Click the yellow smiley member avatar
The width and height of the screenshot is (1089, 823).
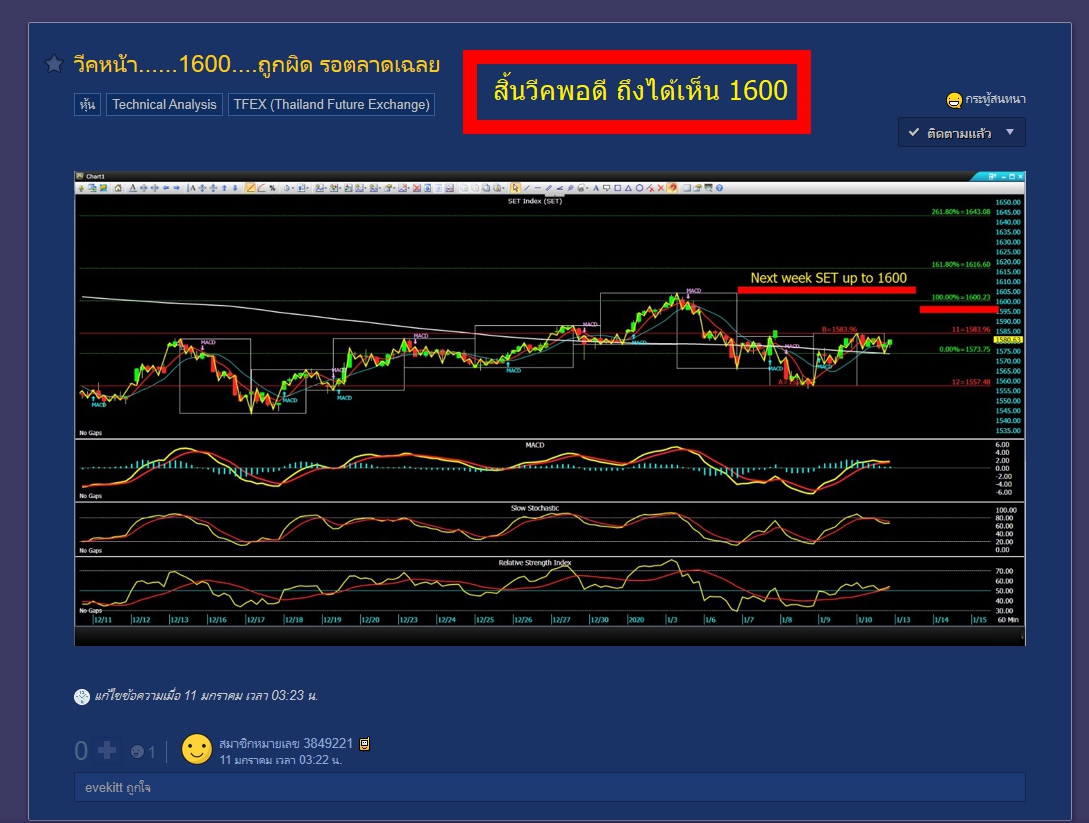tap(197, 750)
